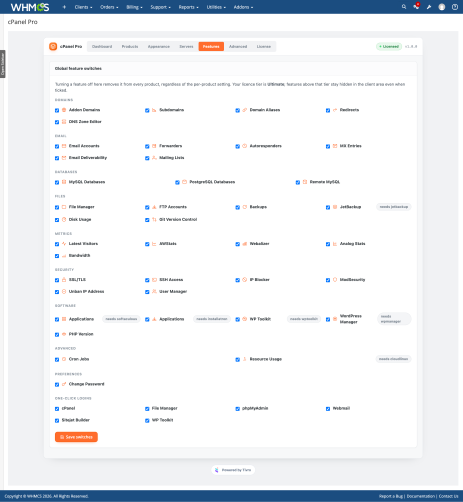Select the Features tab

pos(211,46)
